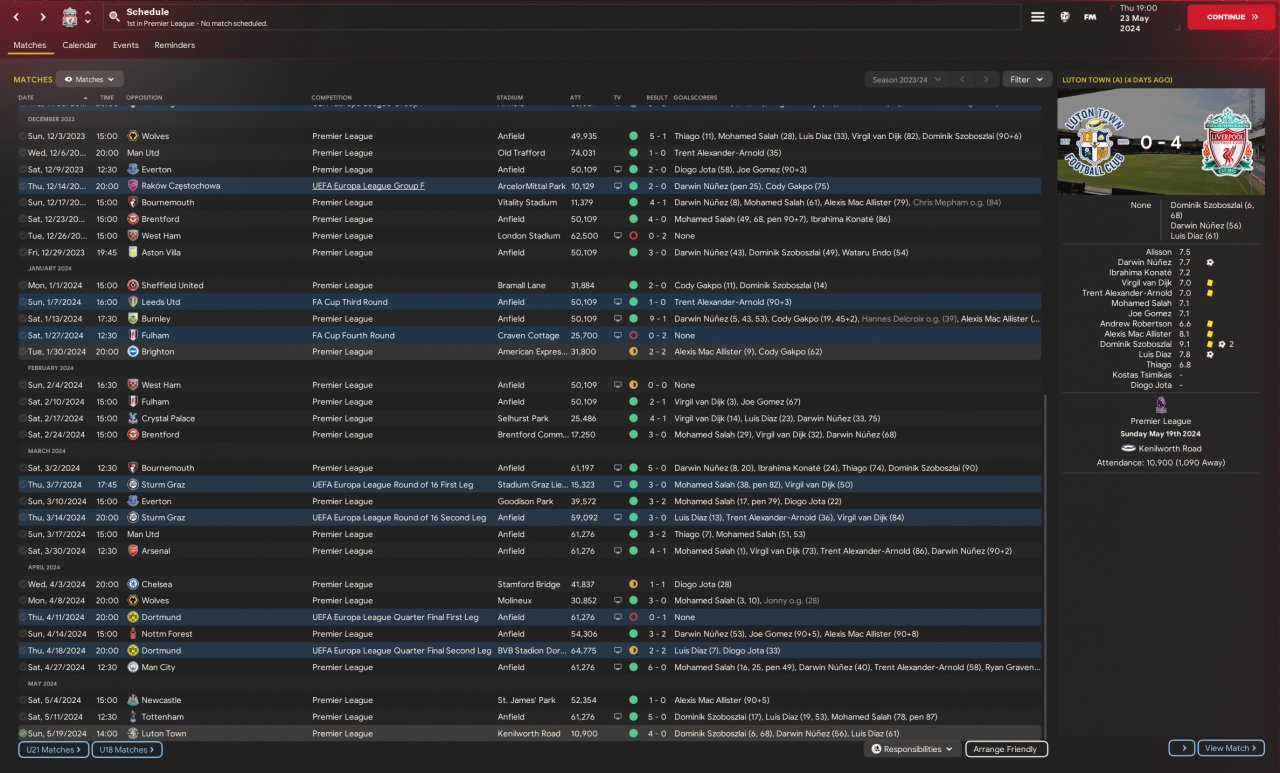This screenshot has width=1280, height=773.
Task: Tick the selection circle on the Newcastle row
Action: pyautogui.click(x=22, y=700)
